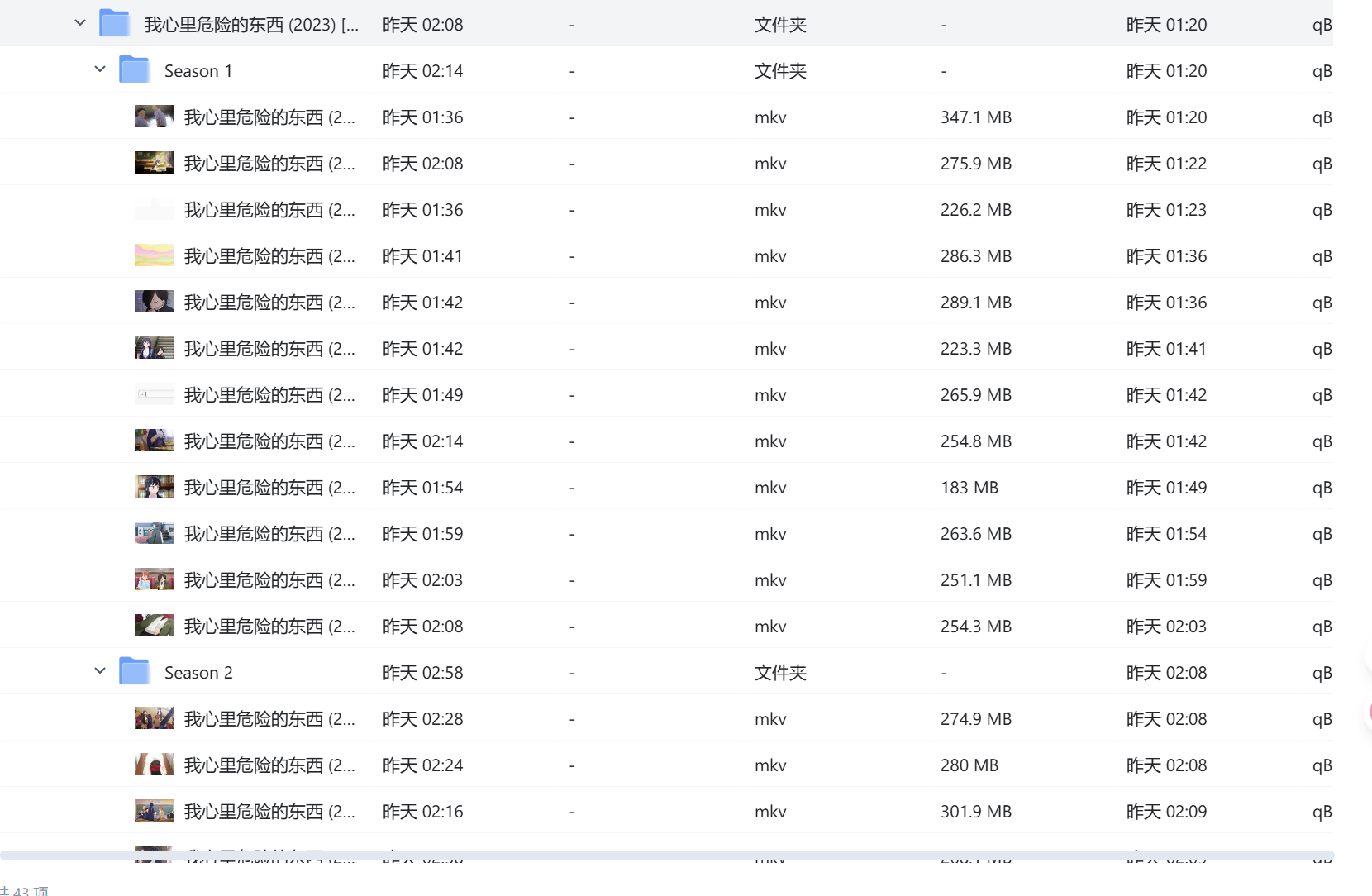Click the Season 2 folder icon

tap(134, 671)
